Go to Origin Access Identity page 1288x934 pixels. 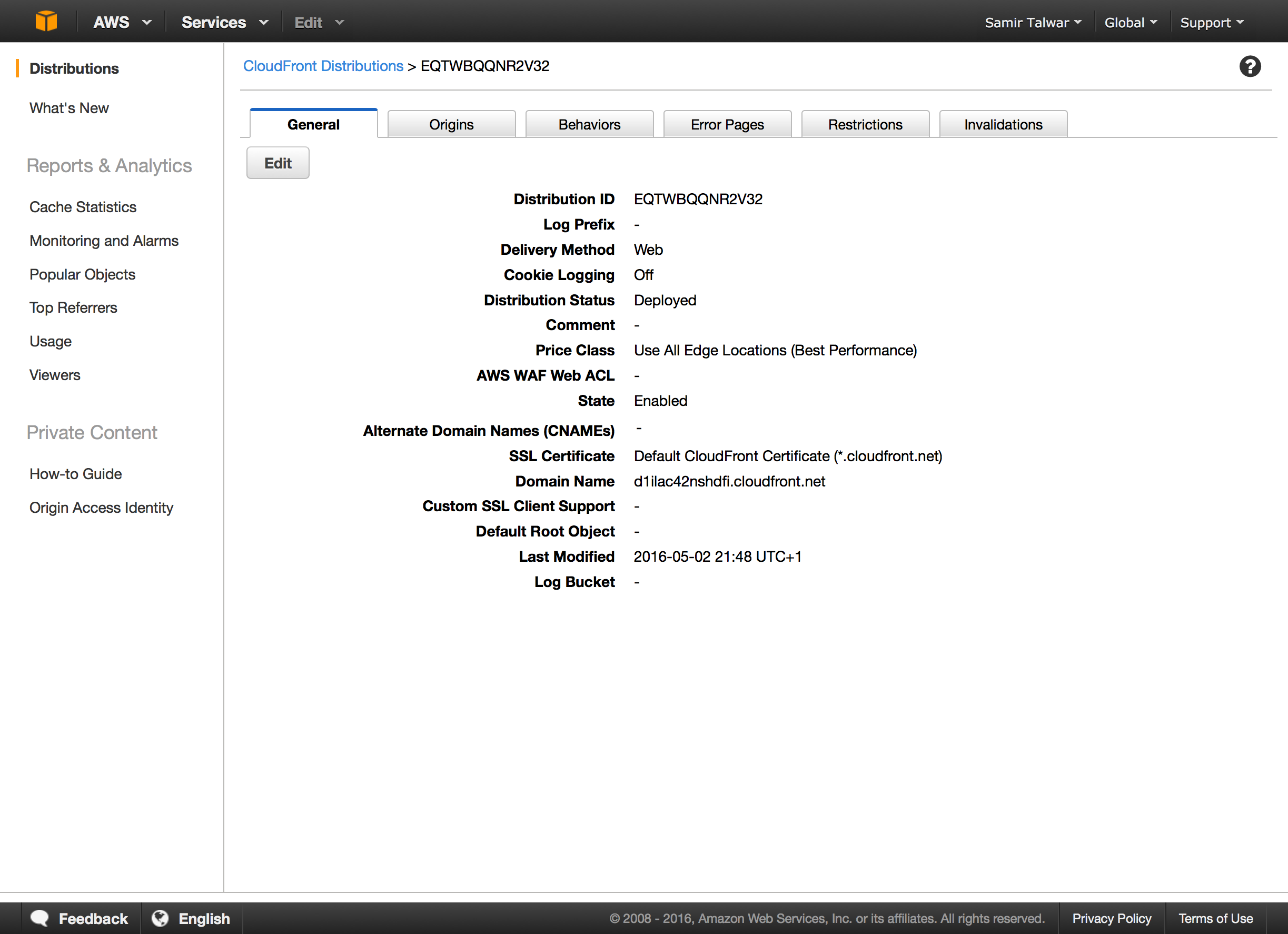point(101,508)
